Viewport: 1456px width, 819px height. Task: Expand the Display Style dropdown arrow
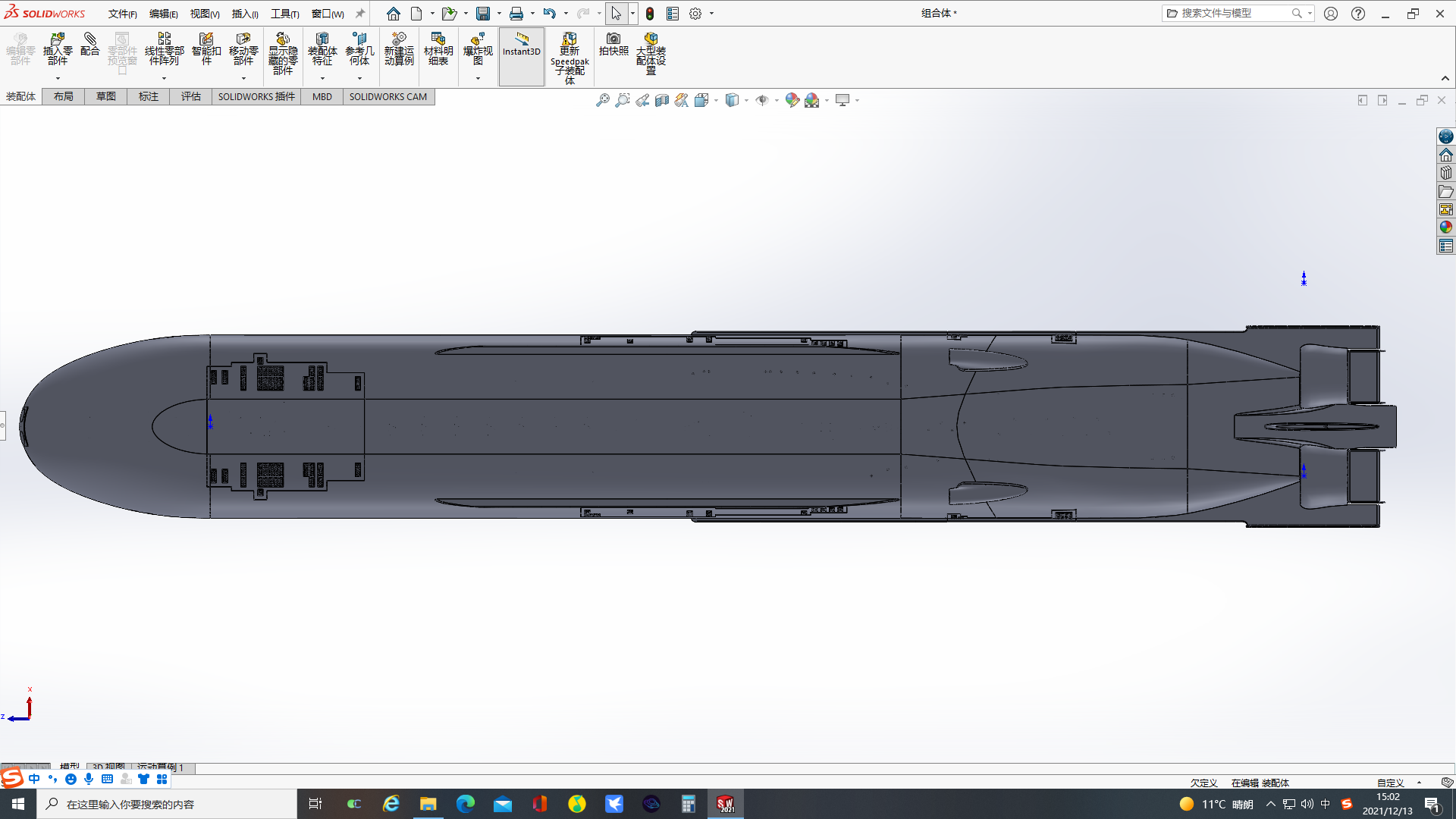(747, 101)
